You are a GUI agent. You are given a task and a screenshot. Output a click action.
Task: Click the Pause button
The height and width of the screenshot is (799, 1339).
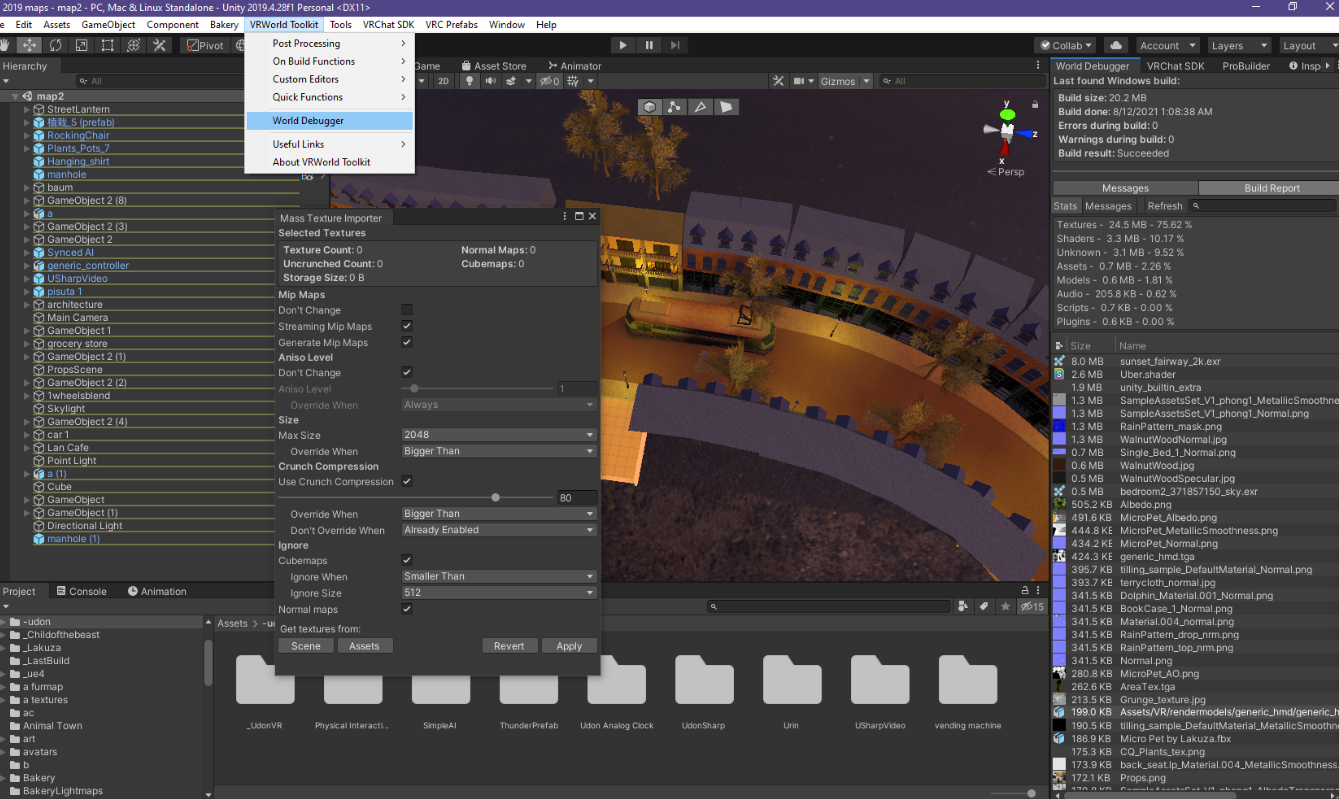pyautogui.click(x=649, y=45)
